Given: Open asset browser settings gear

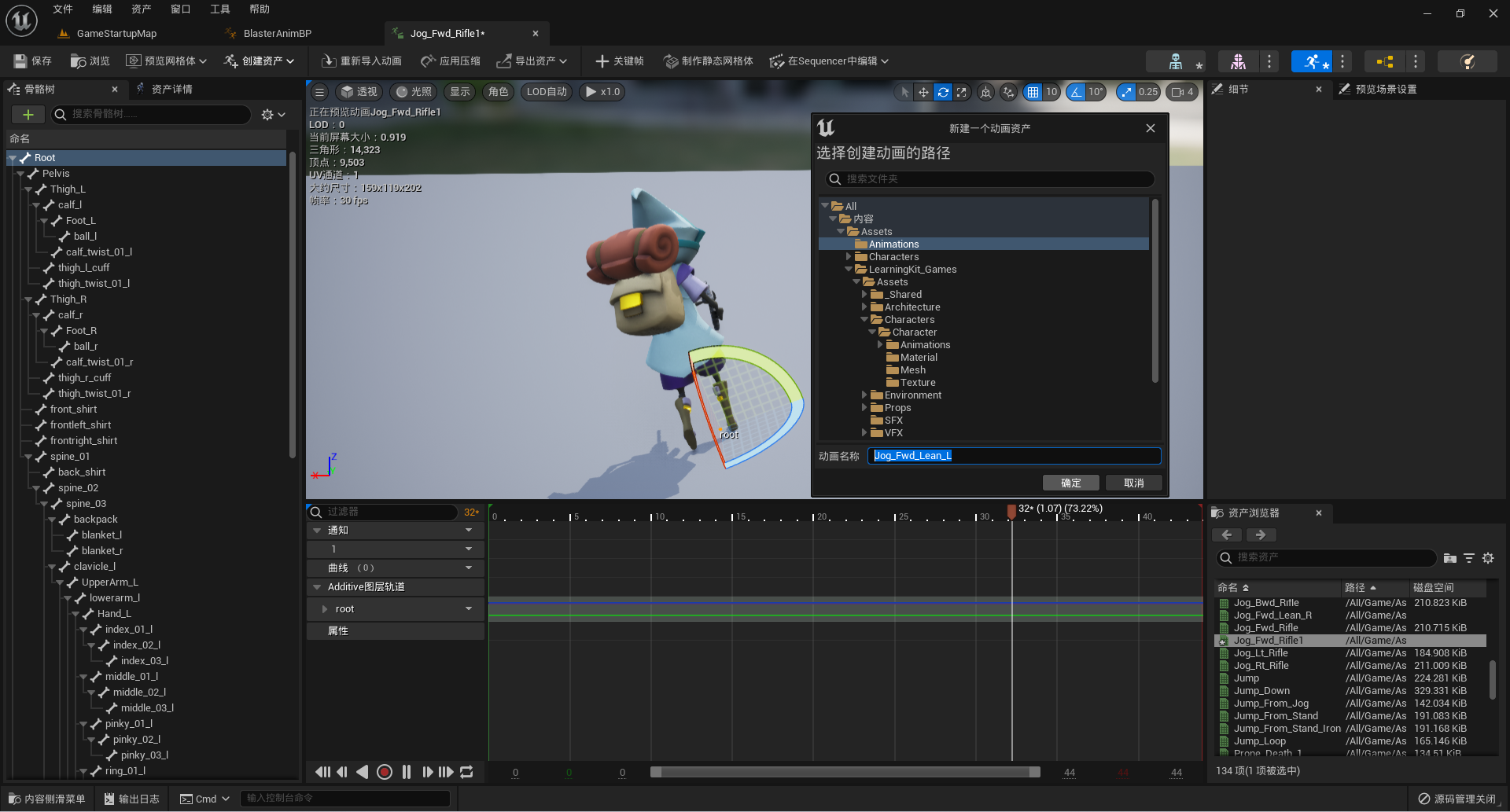Looking at the screenshot, I should (x=1488, y=558).
